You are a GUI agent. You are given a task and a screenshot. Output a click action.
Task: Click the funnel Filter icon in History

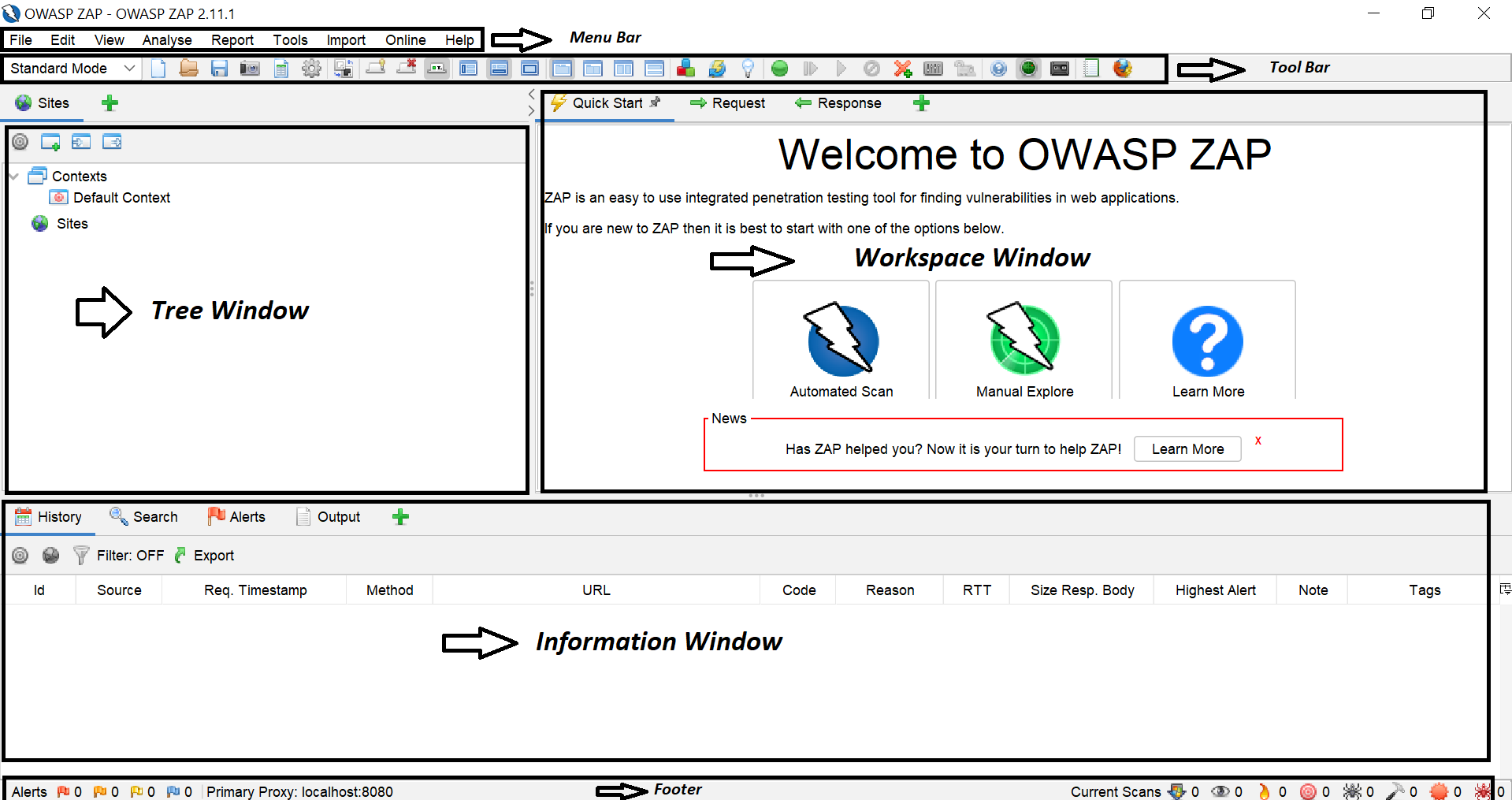coord(80,556)
